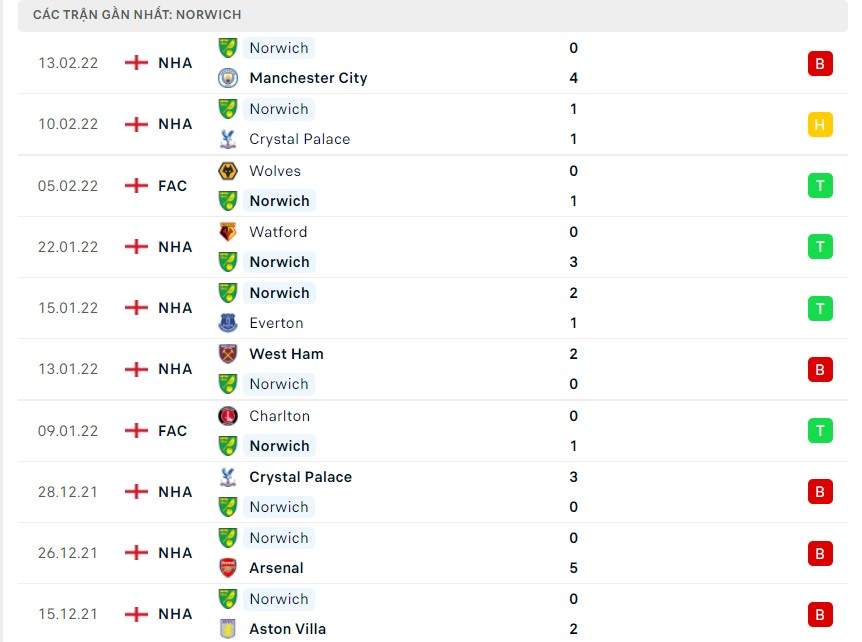Click the date 13.01.22

tap(67, 369)
